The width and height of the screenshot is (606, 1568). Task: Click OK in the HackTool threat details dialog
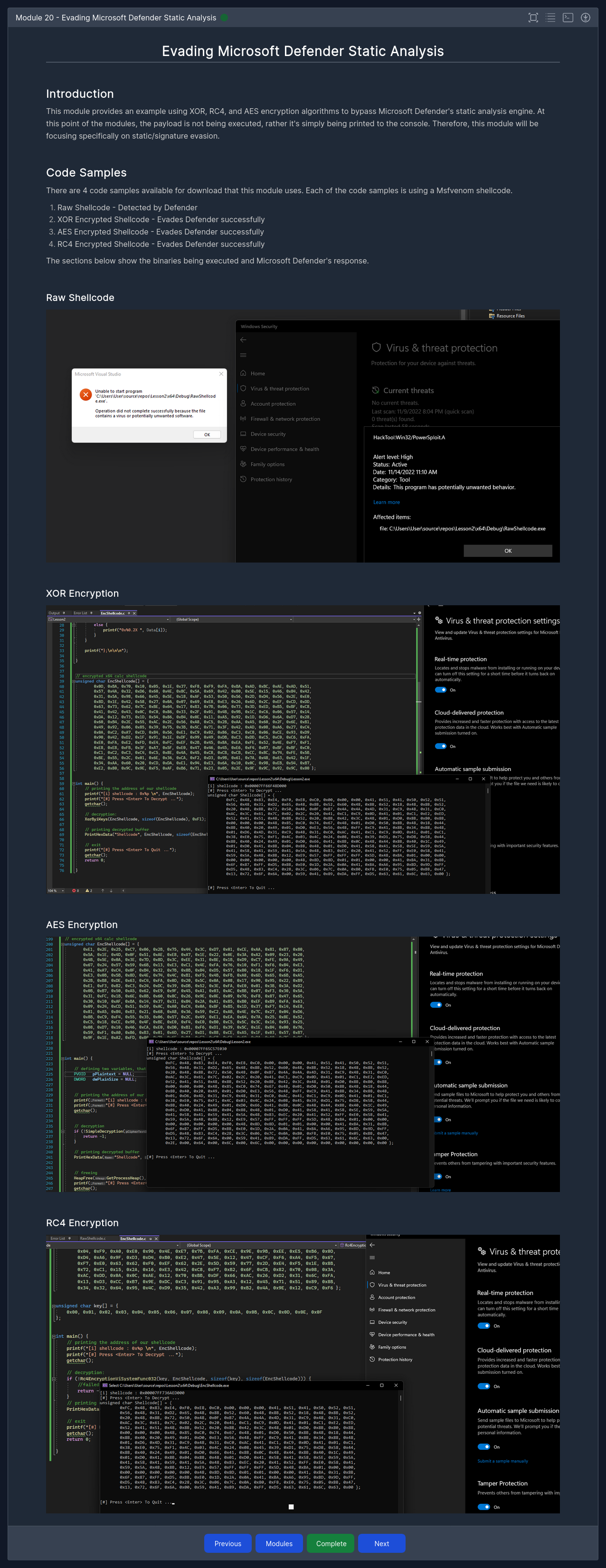pyautogui.click(x=508, y=551)
